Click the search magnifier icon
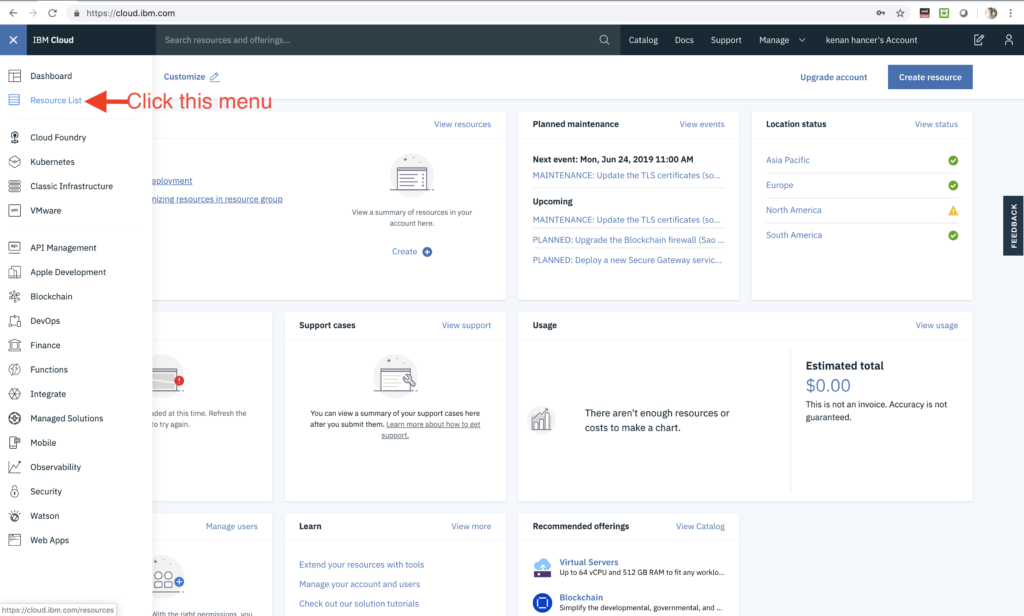The image size is (1024, 616). point(604,40)
